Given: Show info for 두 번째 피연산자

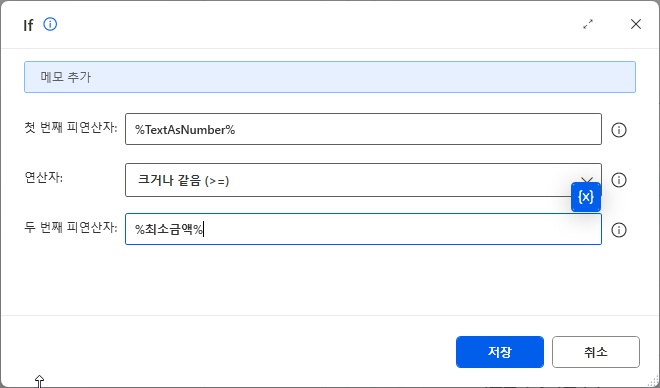Looking at the screenshot, I should 619,230.
